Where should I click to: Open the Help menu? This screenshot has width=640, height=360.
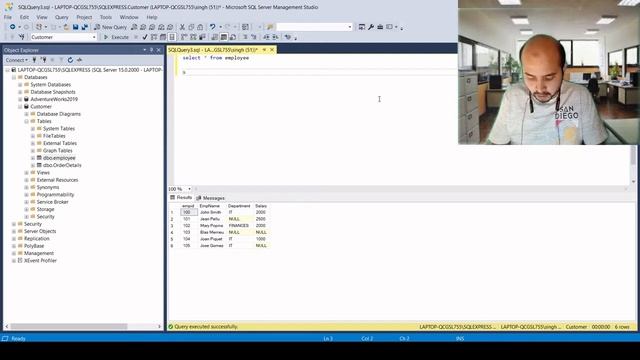(x=152, y=17)
